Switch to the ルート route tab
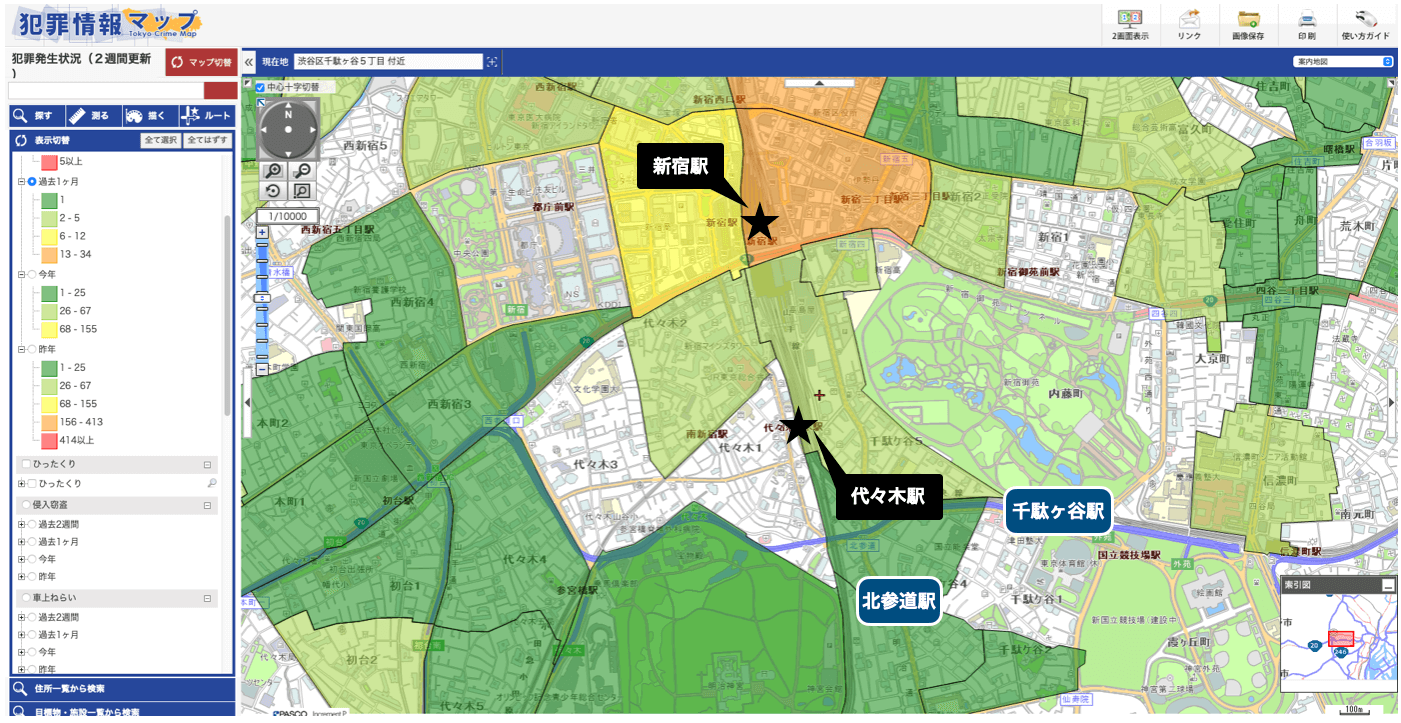This screenshot has height=723, width=1401. tap(206, 116)
